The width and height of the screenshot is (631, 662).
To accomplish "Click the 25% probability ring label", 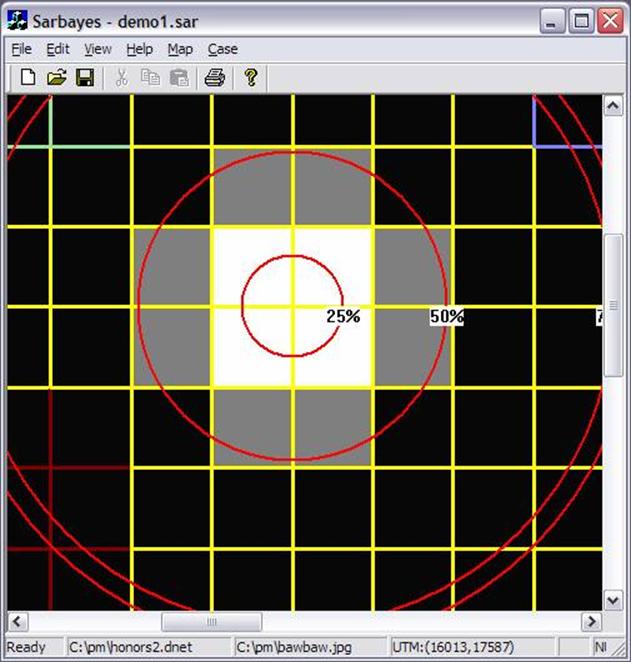I will (343, 316).
